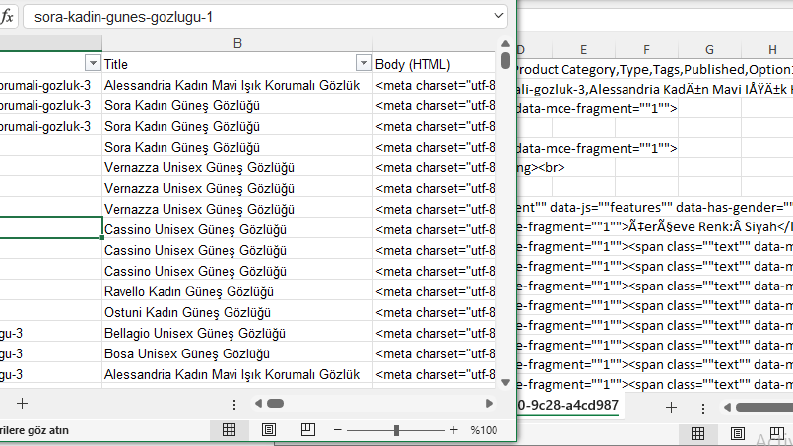793x446 pixels.
Task: Click the Body (HTML) header cell
Action: click(435, 64)
